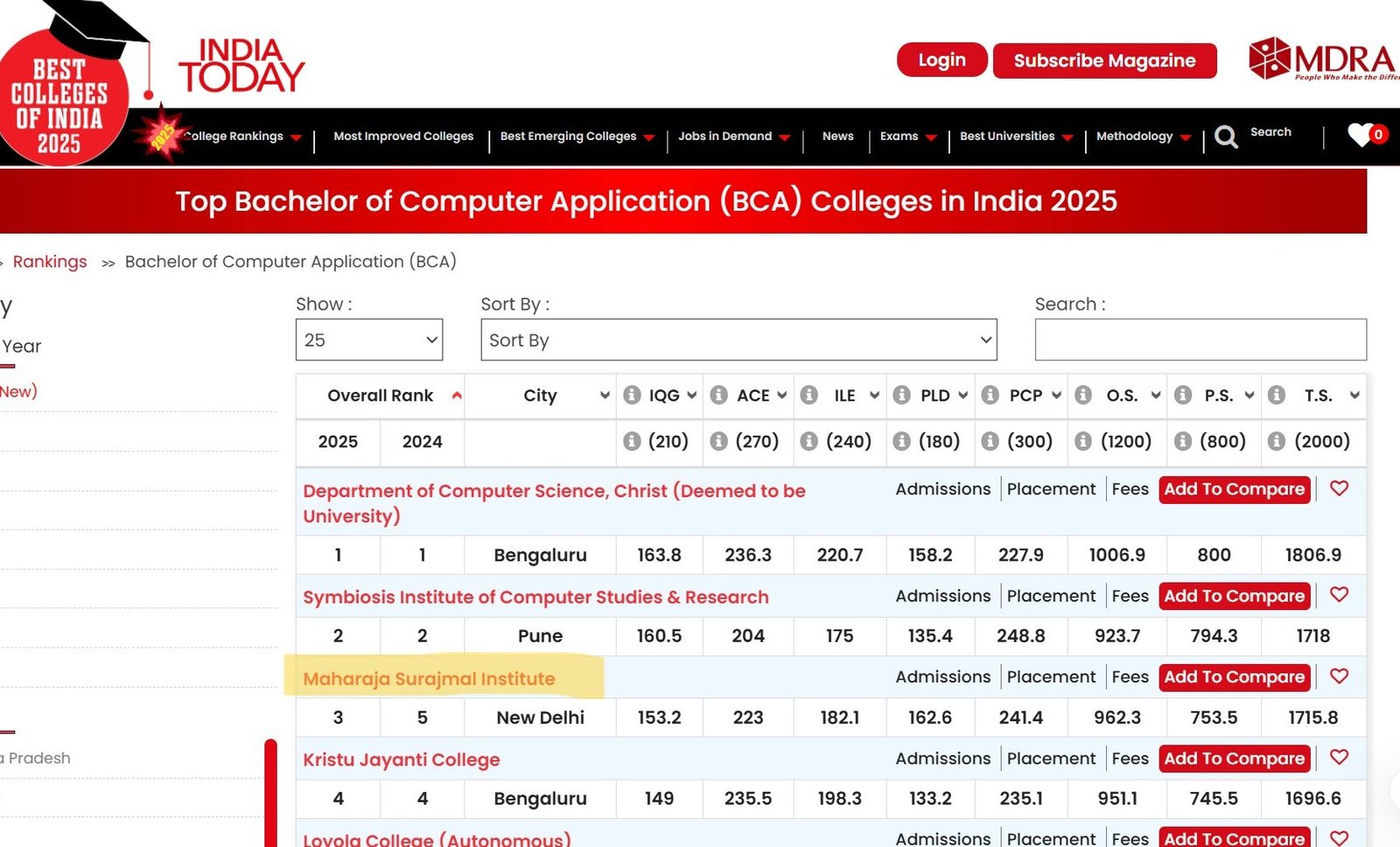The width and height of the screenshot is (1400, 847).
Task: Sort by Overall Rank arrow
Action: pos(457,395)
